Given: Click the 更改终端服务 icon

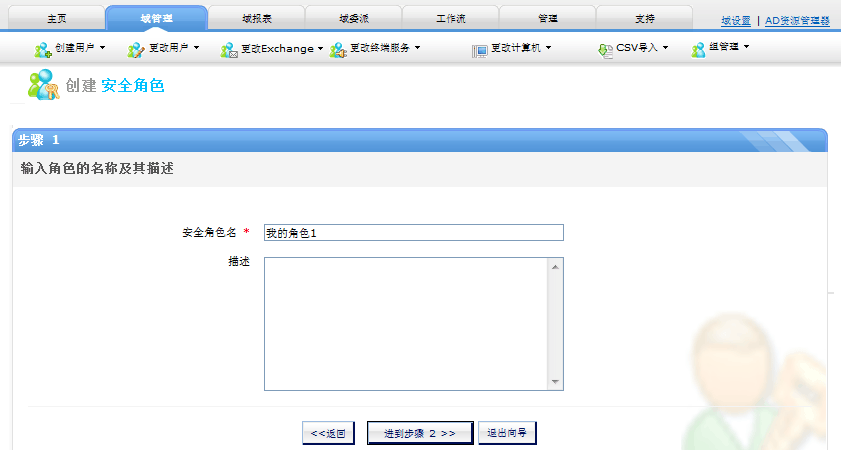Looking at the screenshot, I should tap(337, 49).
